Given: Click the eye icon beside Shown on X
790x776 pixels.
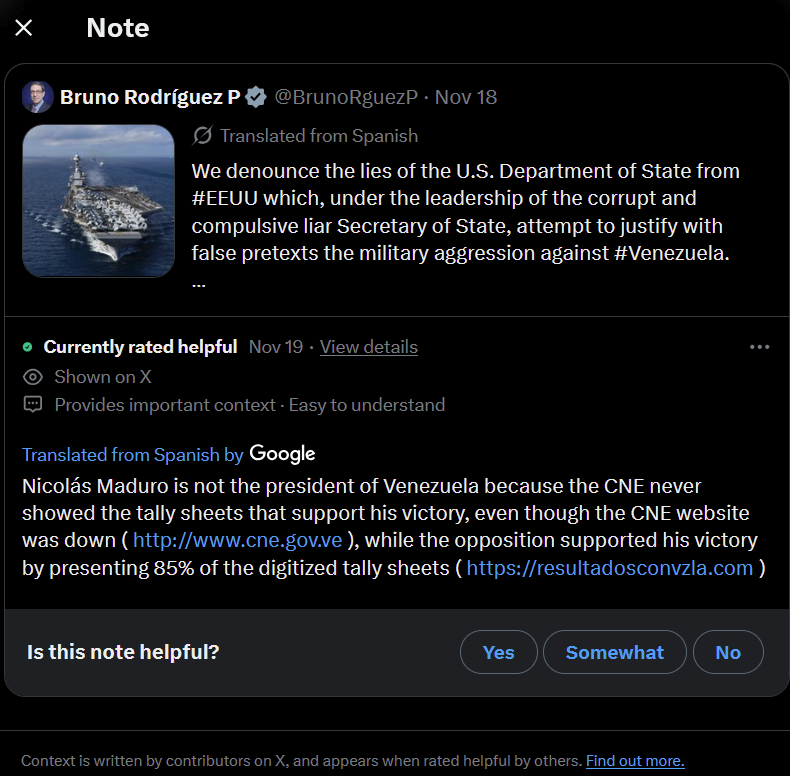Looking at the screenshot, I should point(33,377).
